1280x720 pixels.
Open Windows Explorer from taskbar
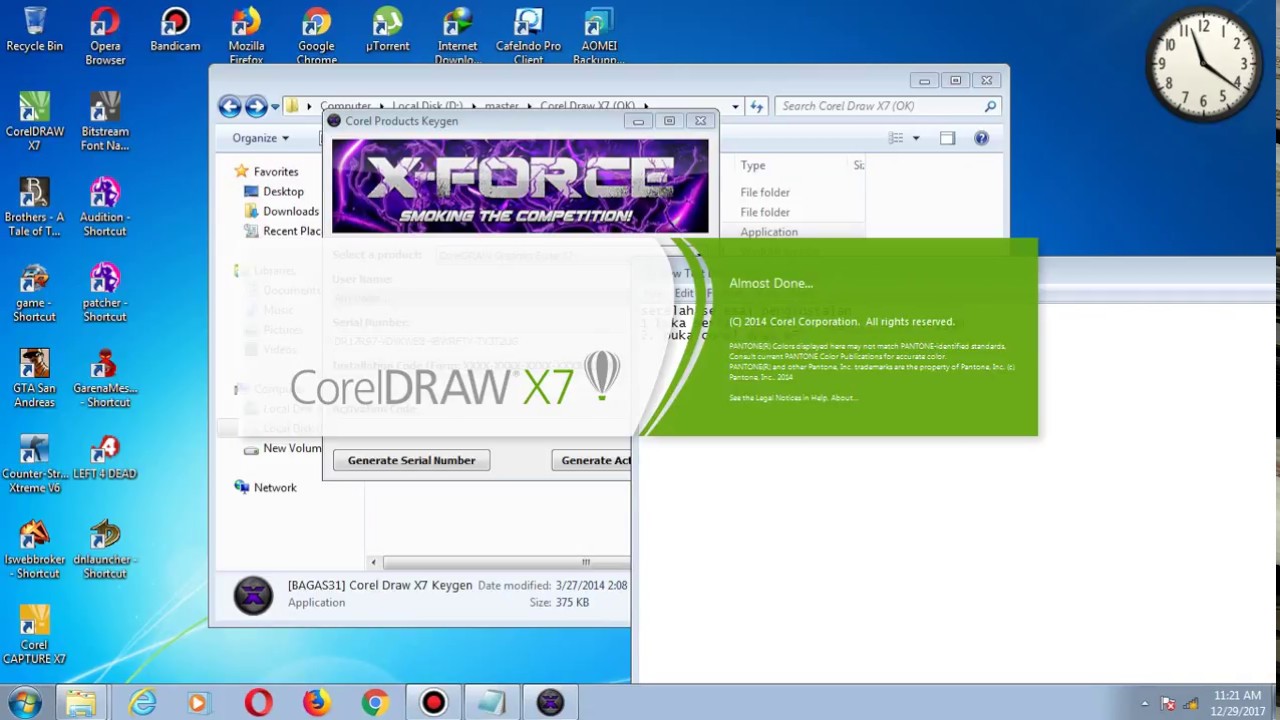(81, 702)
